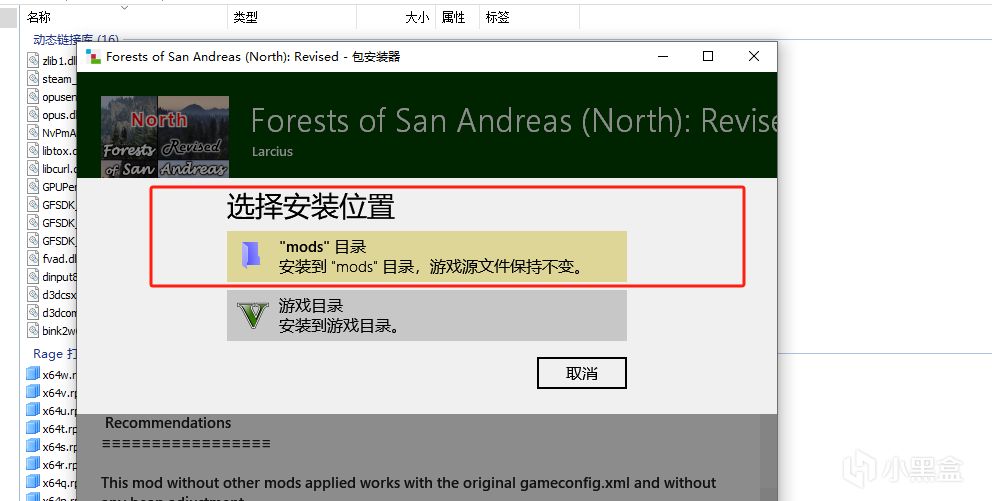Select the d3dcom file icon

coord(33,312)
